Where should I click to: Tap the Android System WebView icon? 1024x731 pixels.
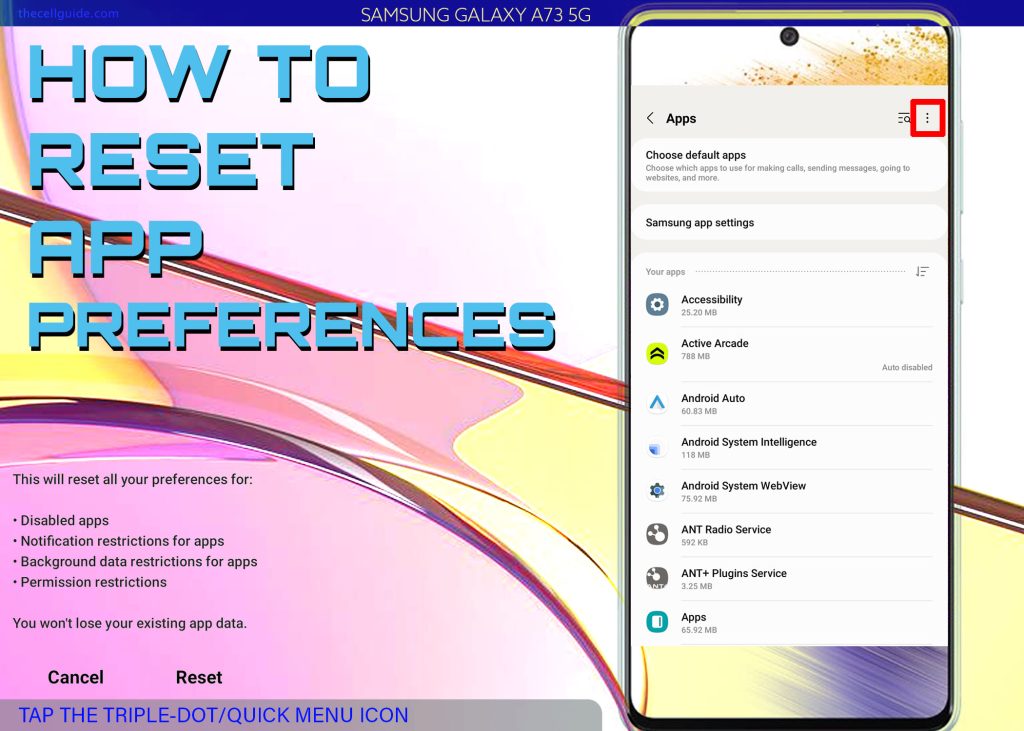click(657, 491)
